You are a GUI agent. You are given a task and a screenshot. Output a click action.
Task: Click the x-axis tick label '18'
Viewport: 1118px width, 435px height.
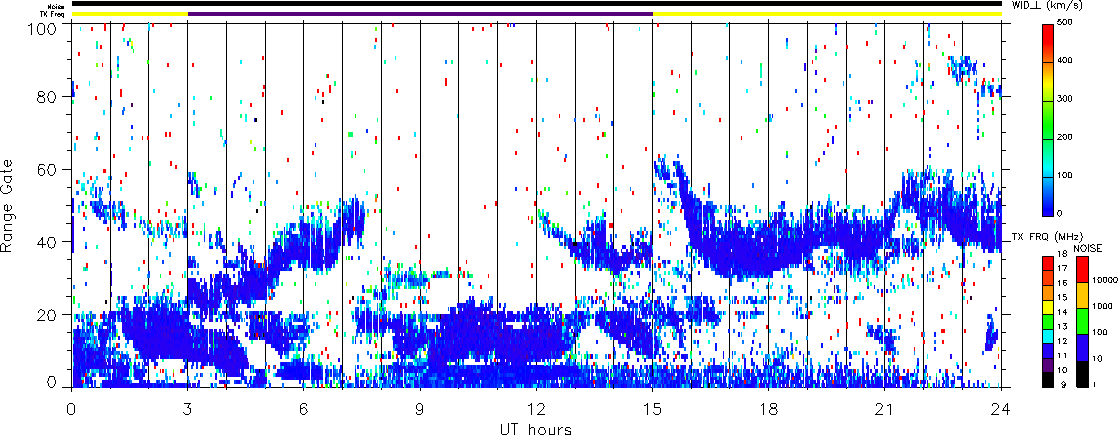pyautogui.click(x=769, y=409)
